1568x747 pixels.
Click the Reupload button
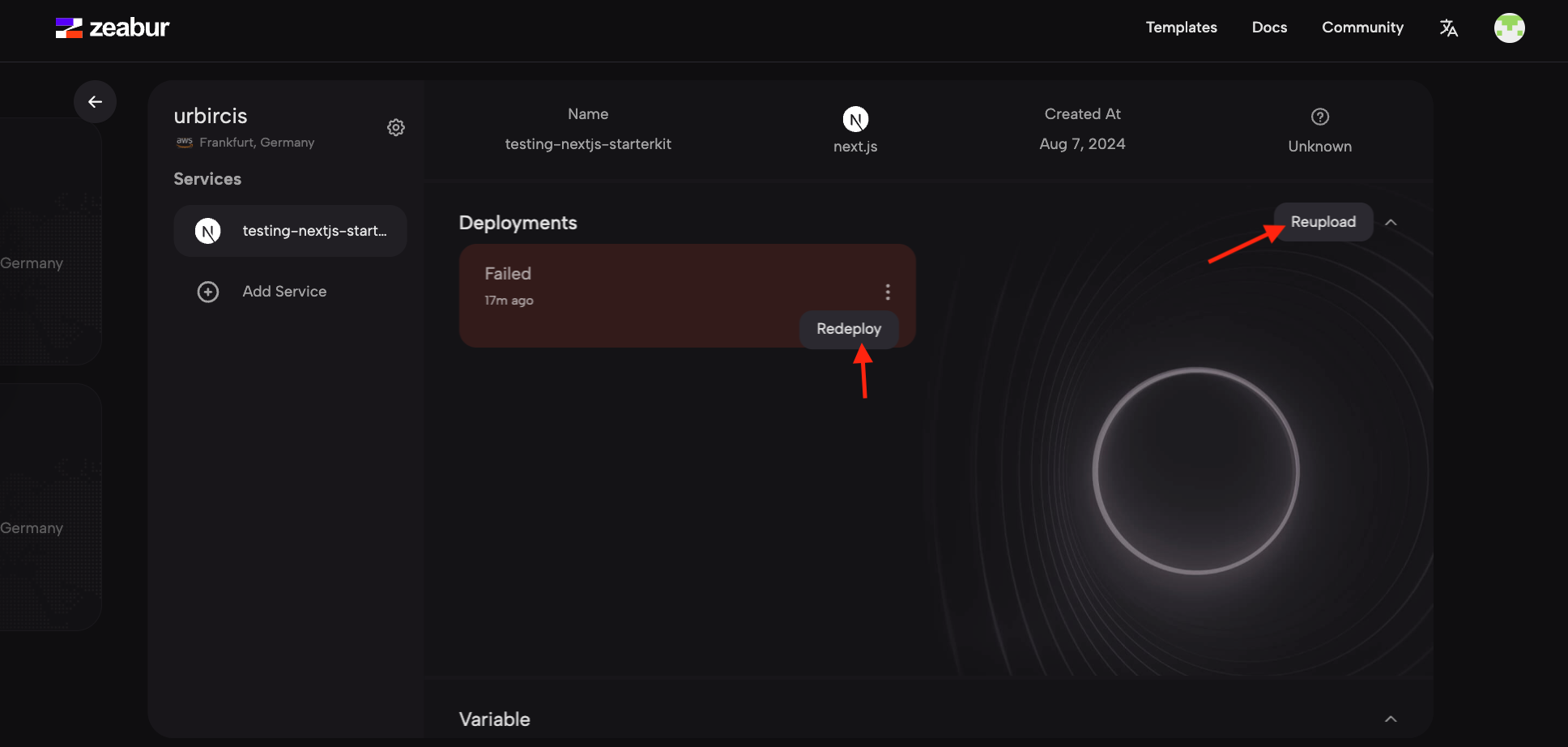tap(1323, 222)
